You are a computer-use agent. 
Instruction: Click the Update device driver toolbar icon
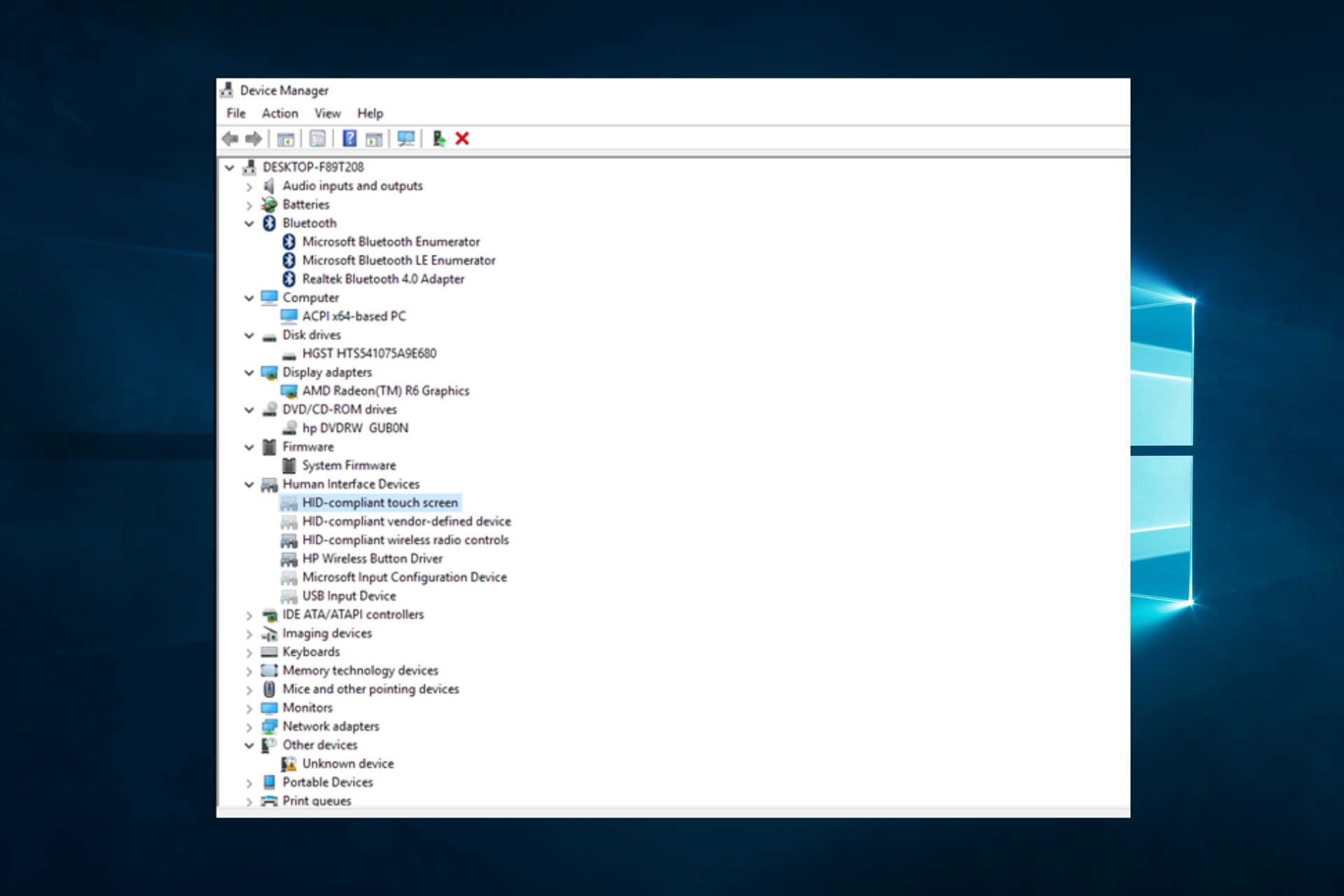point(438,139)
